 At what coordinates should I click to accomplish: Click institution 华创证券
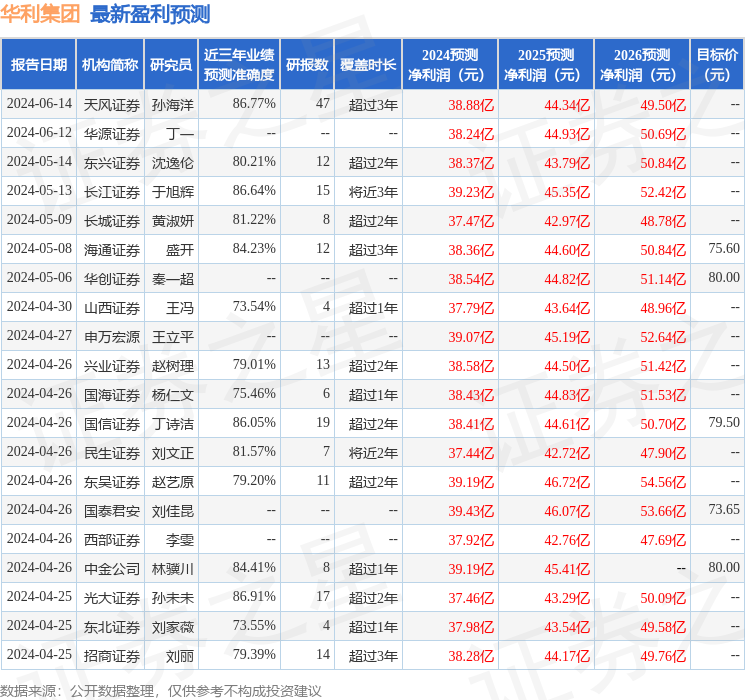coord(112,279)
